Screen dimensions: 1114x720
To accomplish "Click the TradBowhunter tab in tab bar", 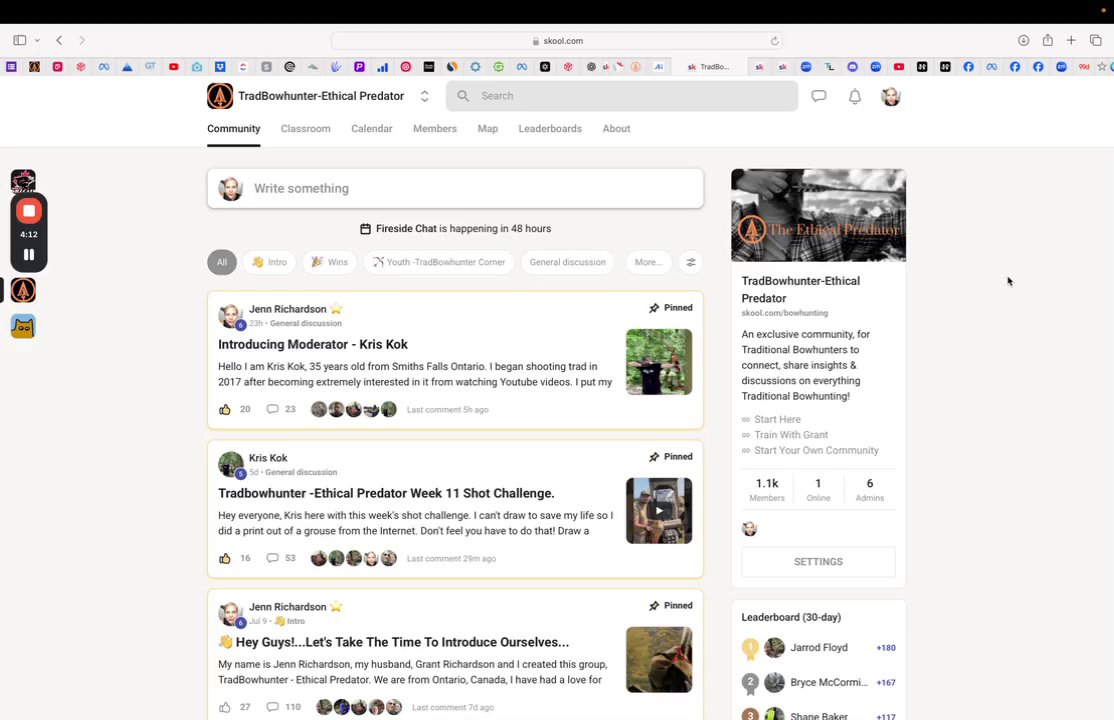I will click(x=708, y=67).
